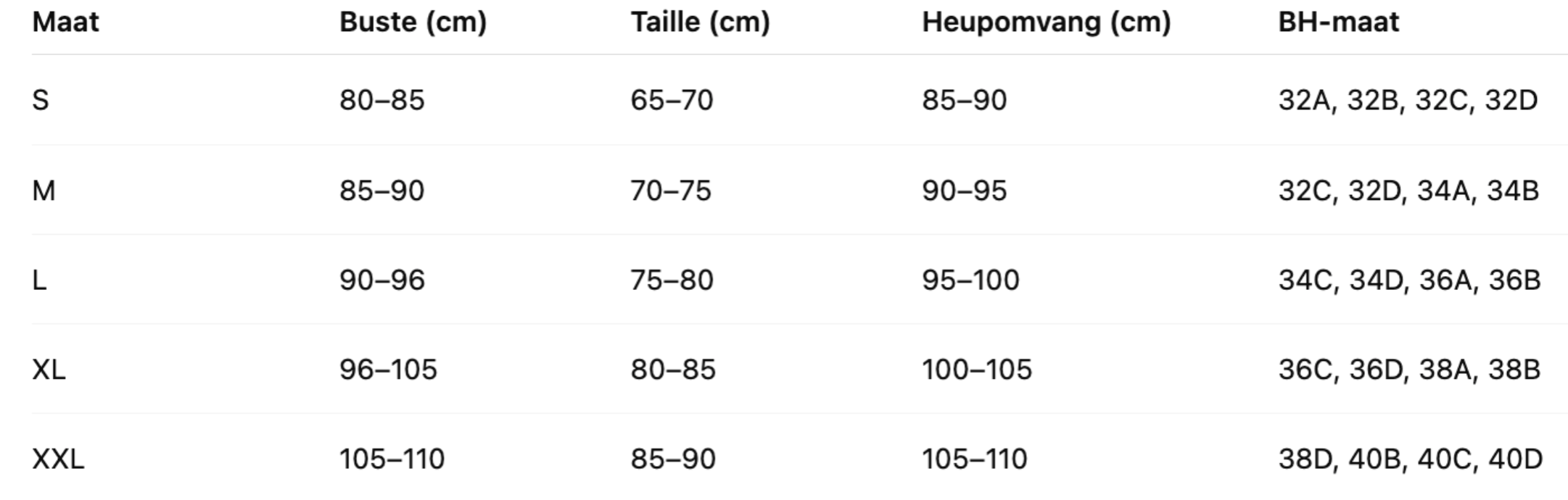Viewport: 1568px width, 500px height.
Task: Click the bust value 96–105
Action: 388,370
